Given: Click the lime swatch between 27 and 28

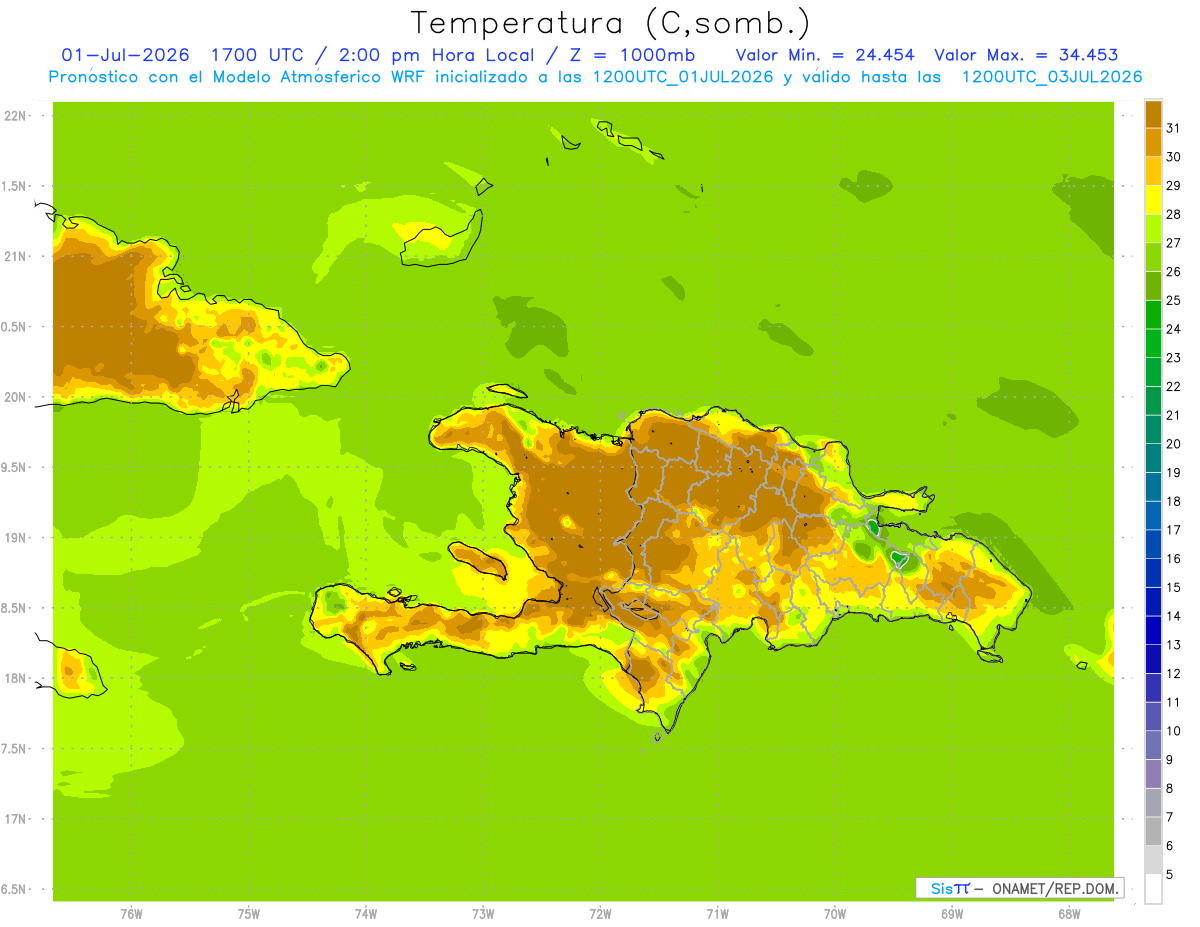Looking at the screenshot, I should coord(1153,228).
